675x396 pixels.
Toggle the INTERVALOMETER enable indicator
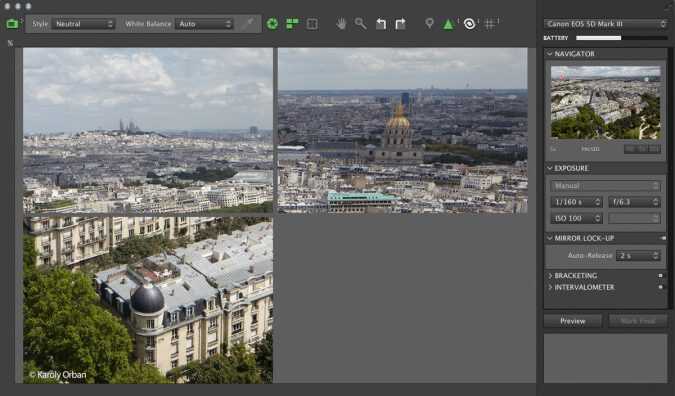point(660,287)
